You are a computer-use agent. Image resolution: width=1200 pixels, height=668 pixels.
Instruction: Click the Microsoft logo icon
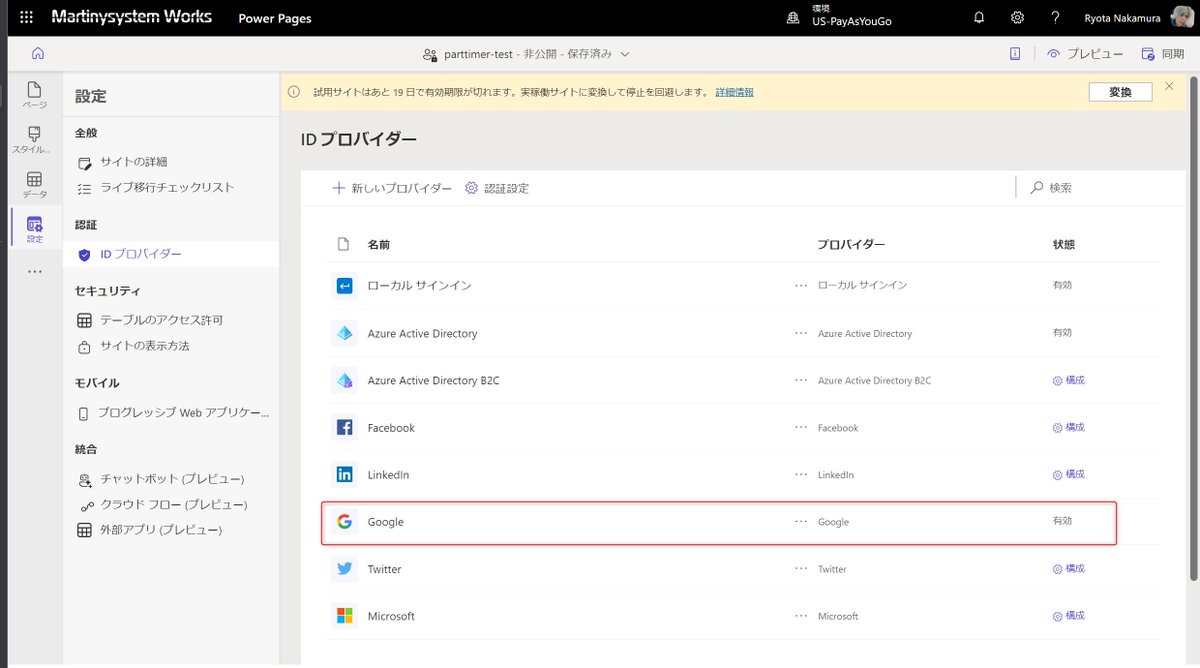pyautogui.click(x=344, y=616)
